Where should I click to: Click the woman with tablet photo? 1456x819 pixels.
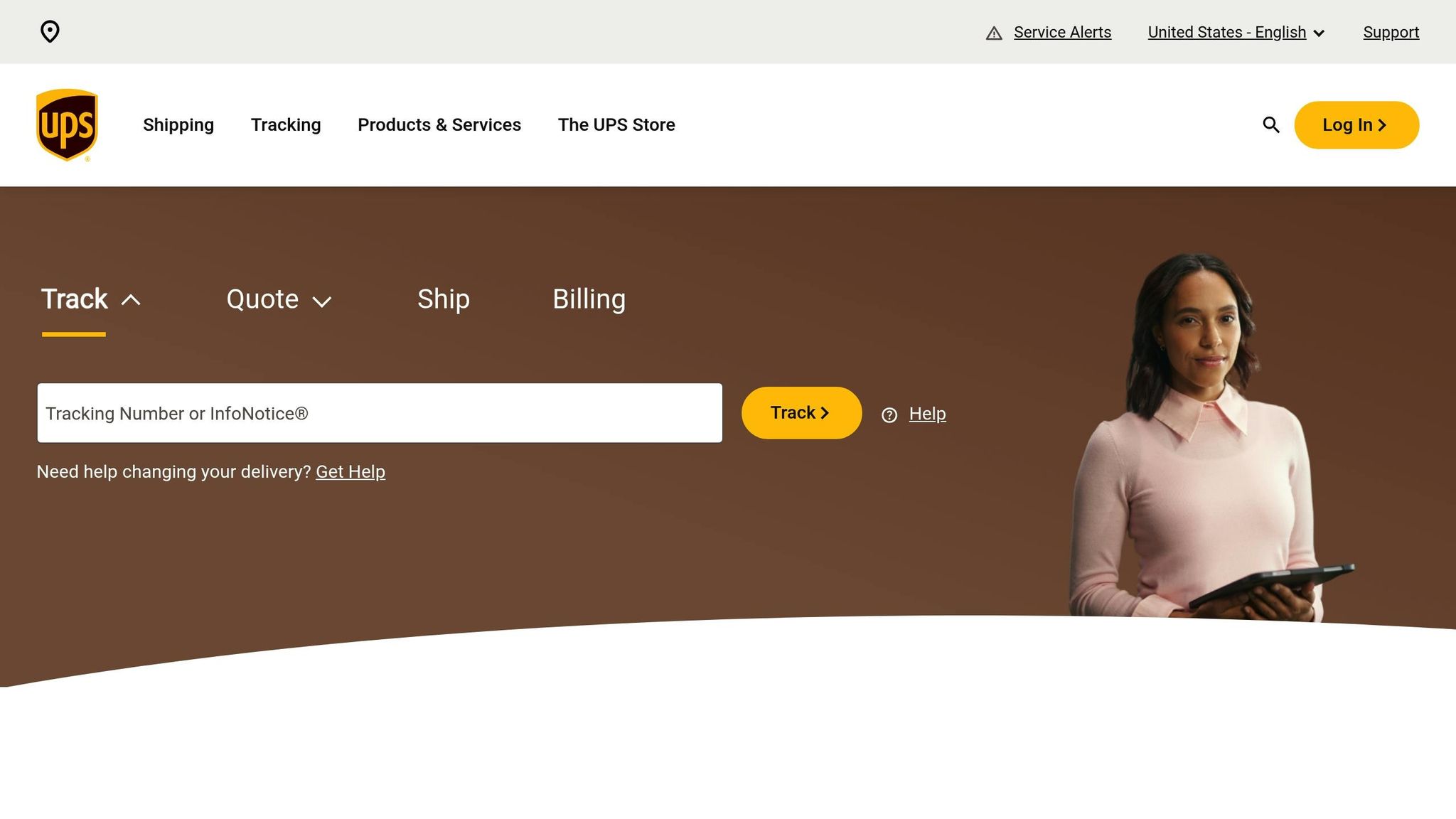(1211, 437)
